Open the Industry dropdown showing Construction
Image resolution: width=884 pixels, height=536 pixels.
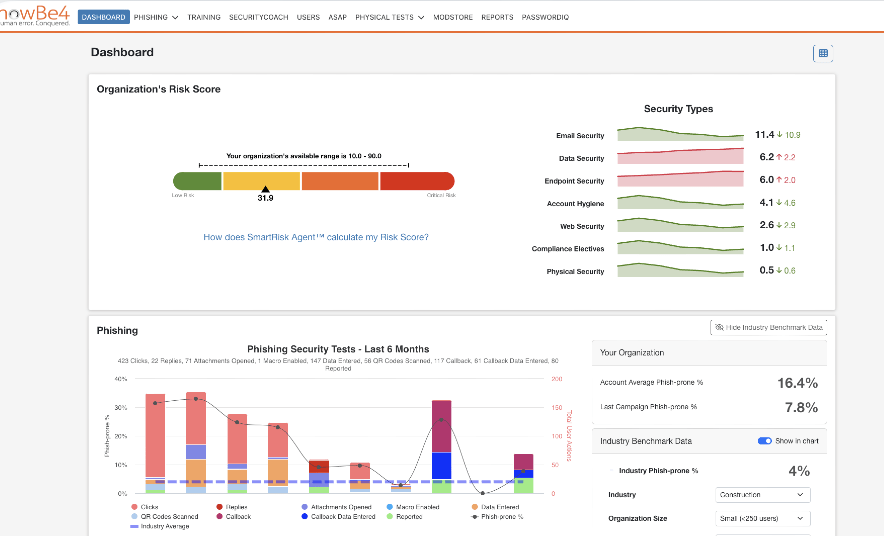[762, 494]
